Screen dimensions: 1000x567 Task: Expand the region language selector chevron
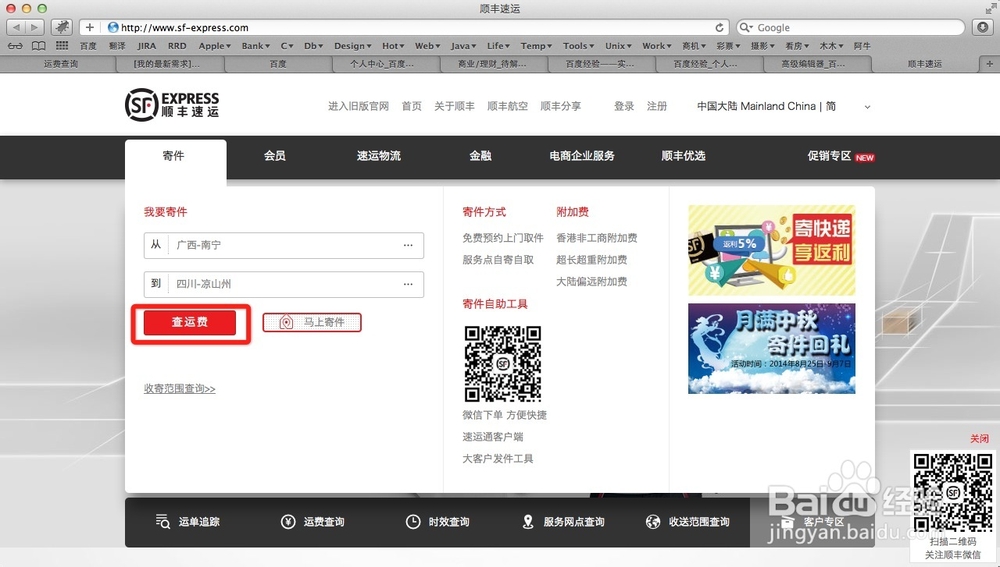[x=867, y=107]
